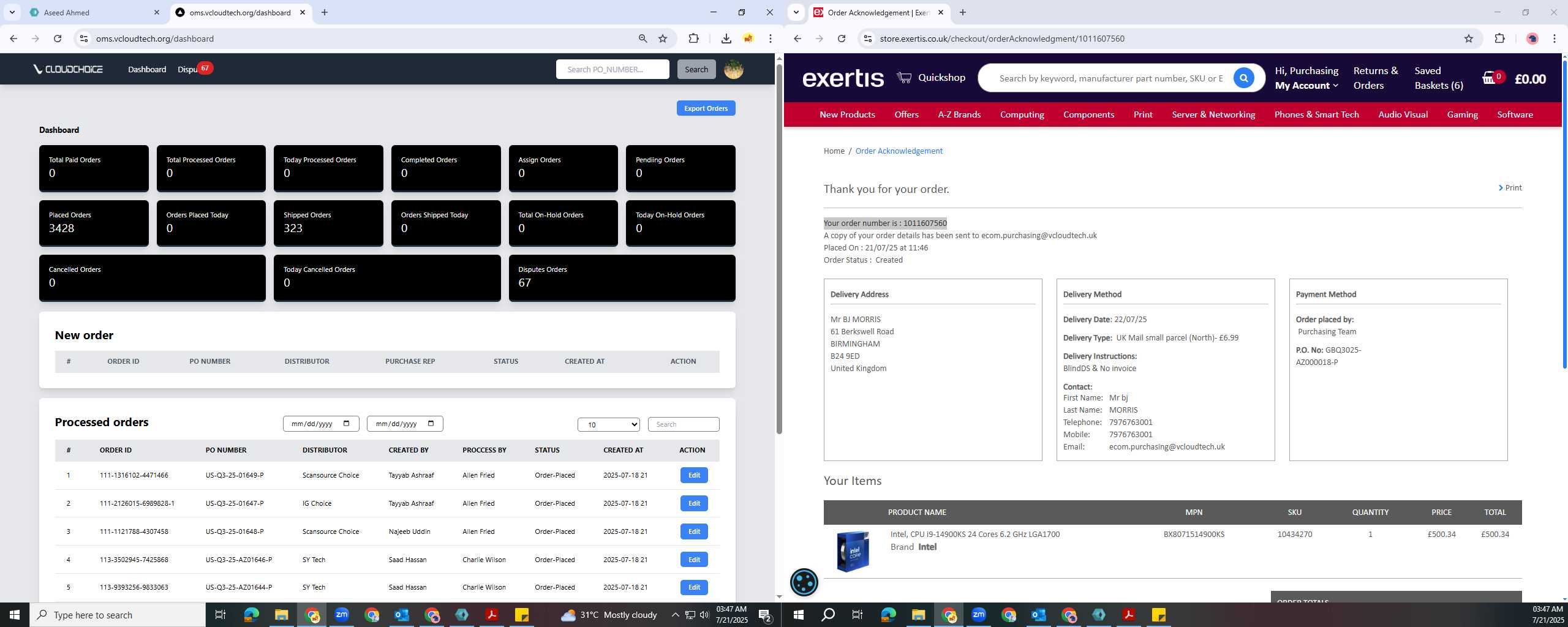The height and width of the screenshot is (627, 1568).
Task: Bookmark the OMS dashboard page with the star
Action: 663,39
